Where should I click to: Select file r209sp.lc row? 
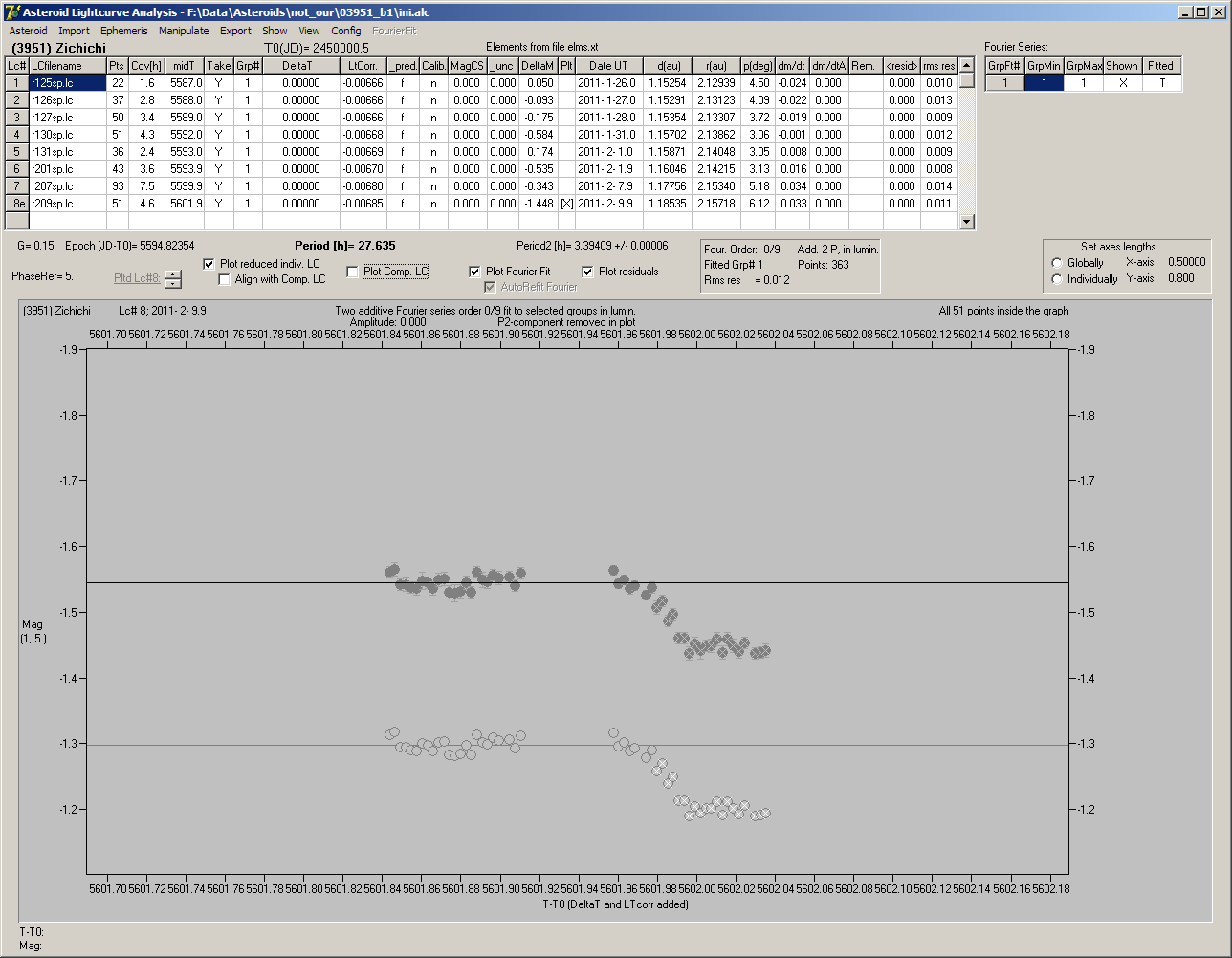tap(67, 204)
